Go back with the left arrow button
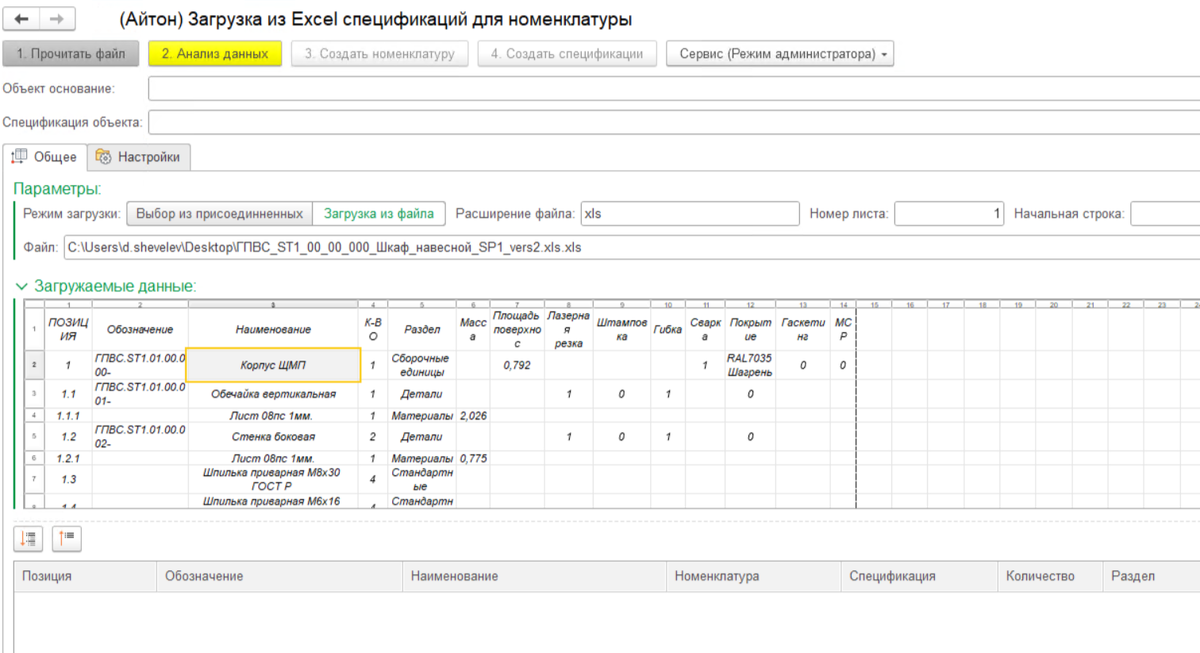Screen dimensions: 1200x653 [x=22, y=19]
